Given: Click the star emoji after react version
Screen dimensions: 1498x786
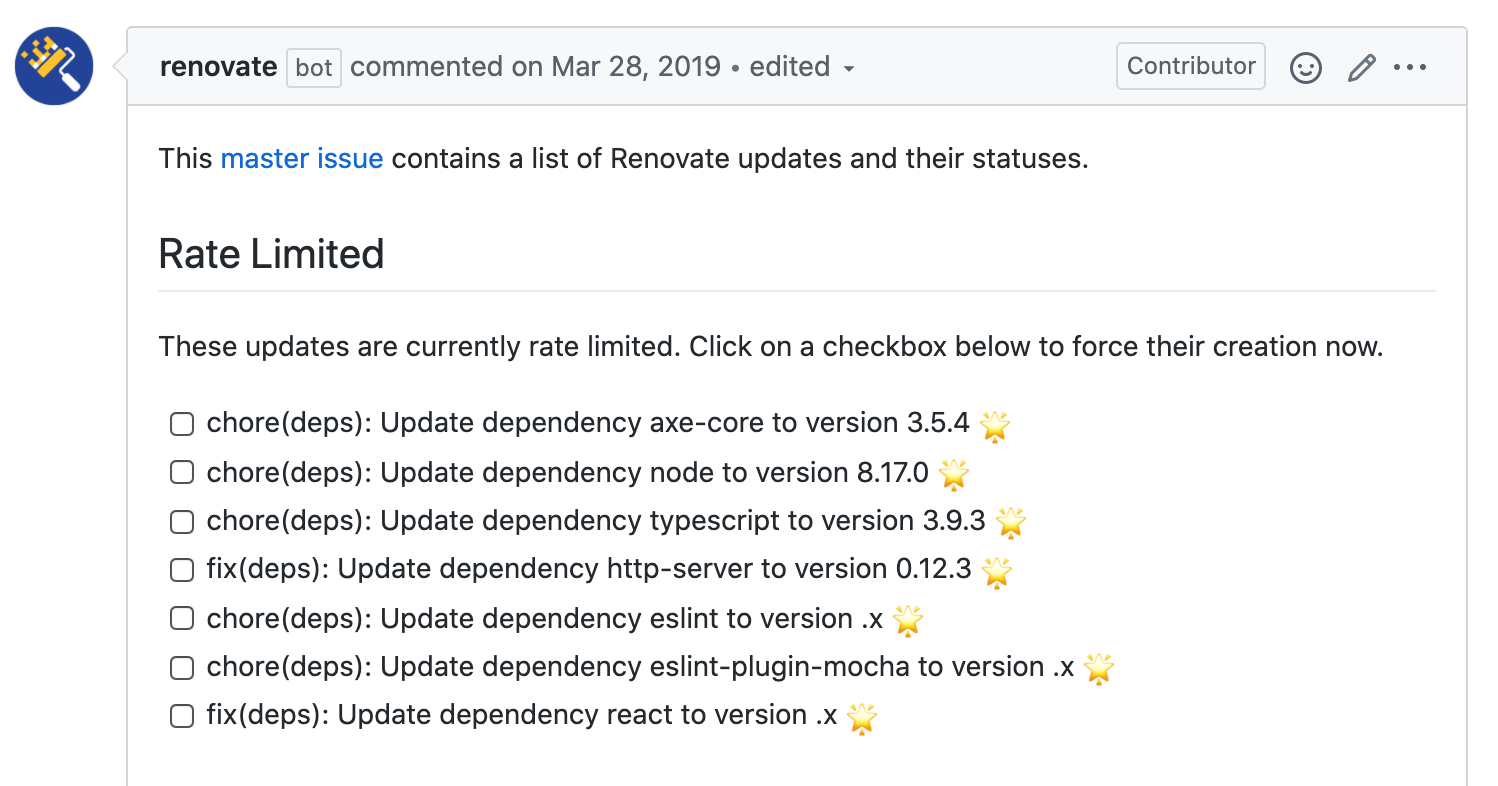Looking at the screenshot, I should (862, 717).
